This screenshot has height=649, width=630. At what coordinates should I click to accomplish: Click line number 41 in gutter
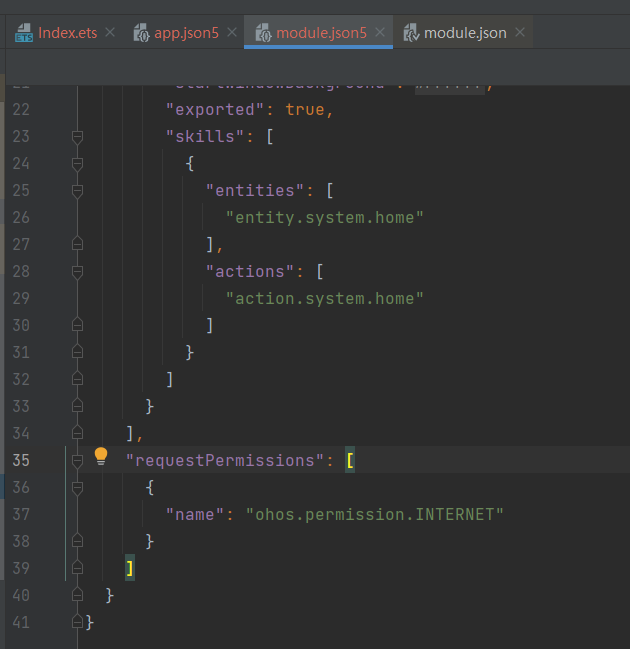coord(21,623)
